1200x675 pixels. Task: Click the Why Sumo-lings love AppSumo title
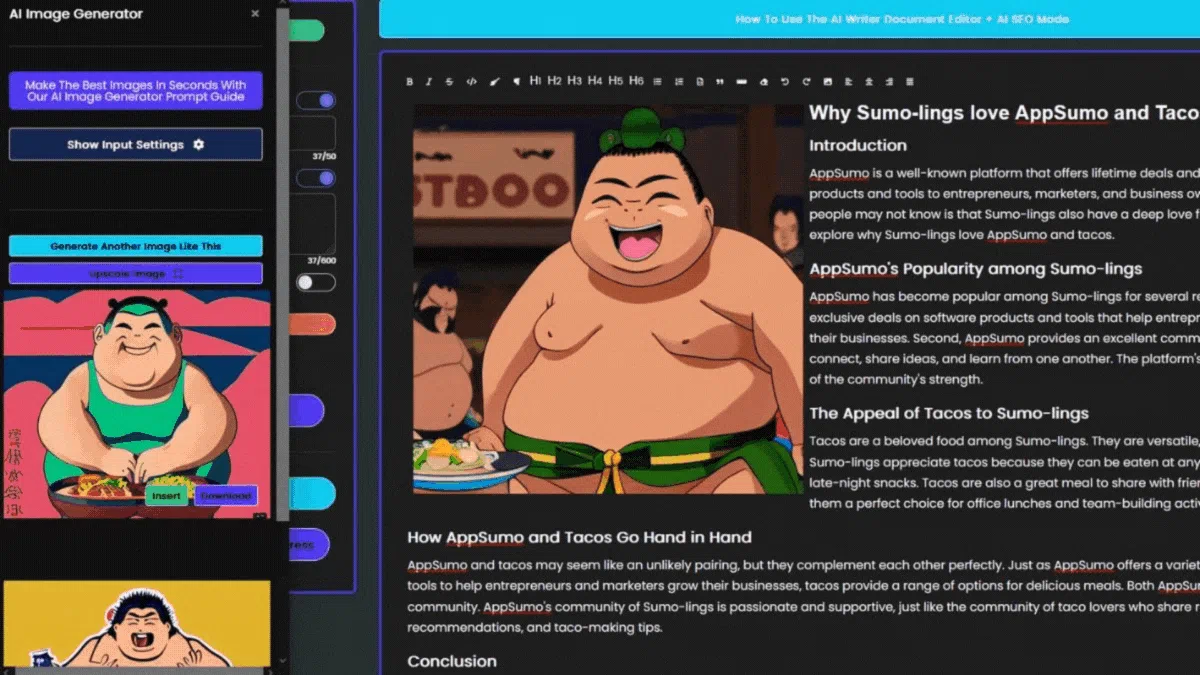click(x=1003, y=113)
